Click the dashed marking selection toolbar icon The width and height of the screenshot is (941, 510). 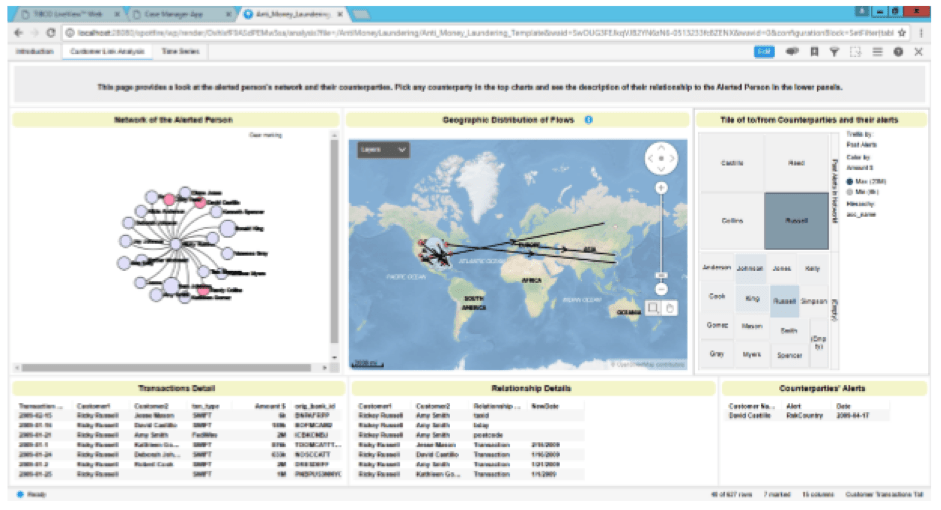coord(855,52)
